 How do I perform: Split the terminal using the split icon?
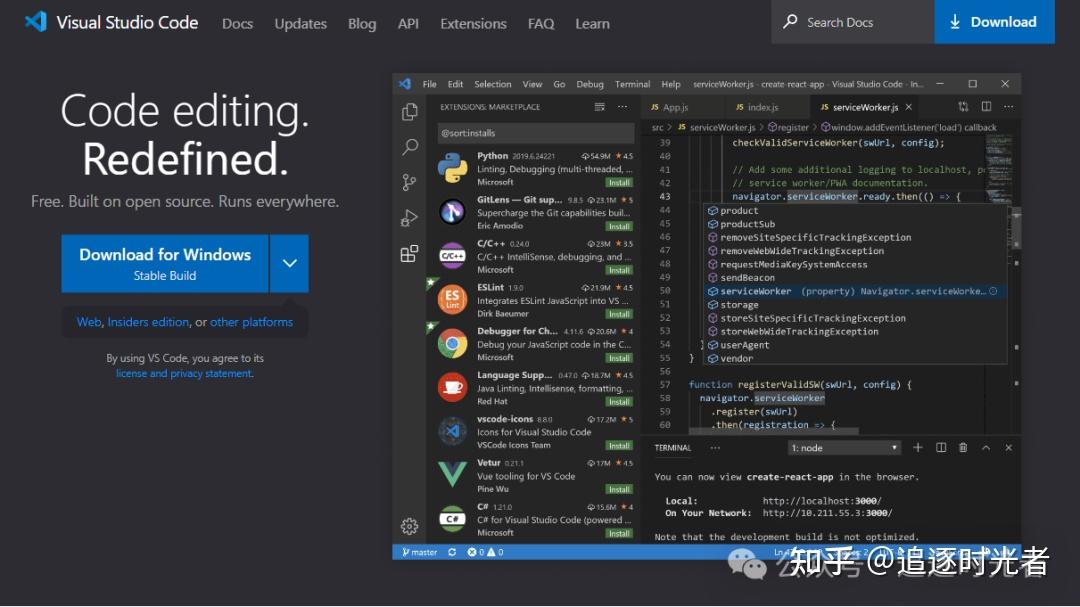click(940, 447)
